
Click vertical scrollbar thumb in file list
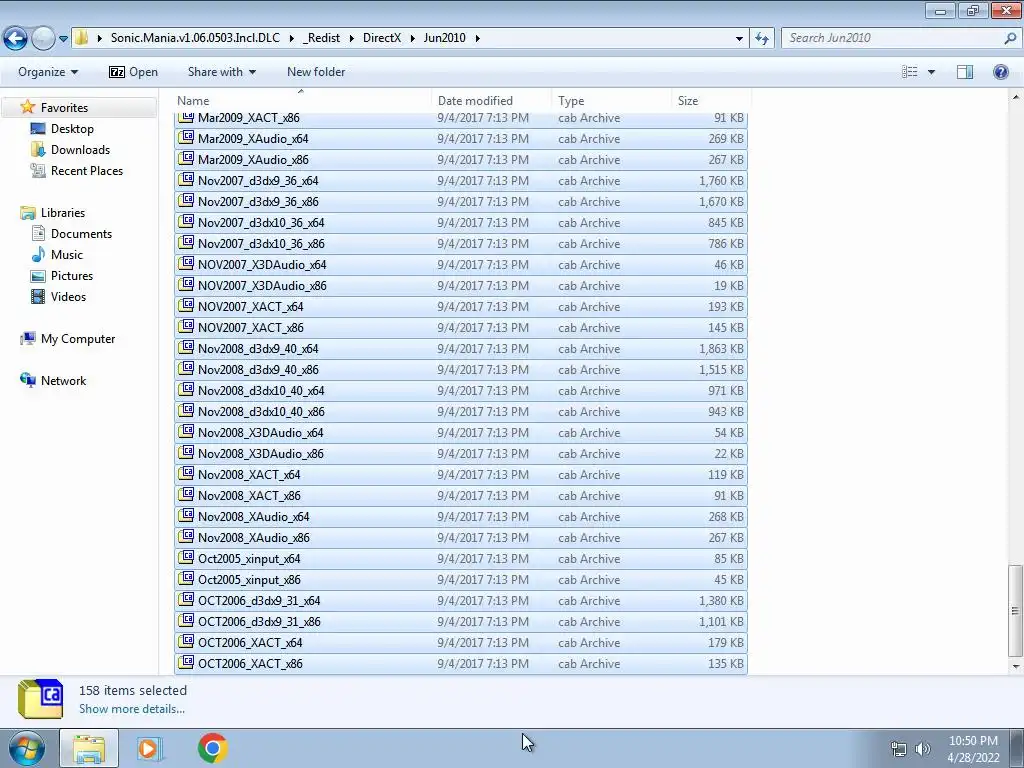tap(1015, 611)
